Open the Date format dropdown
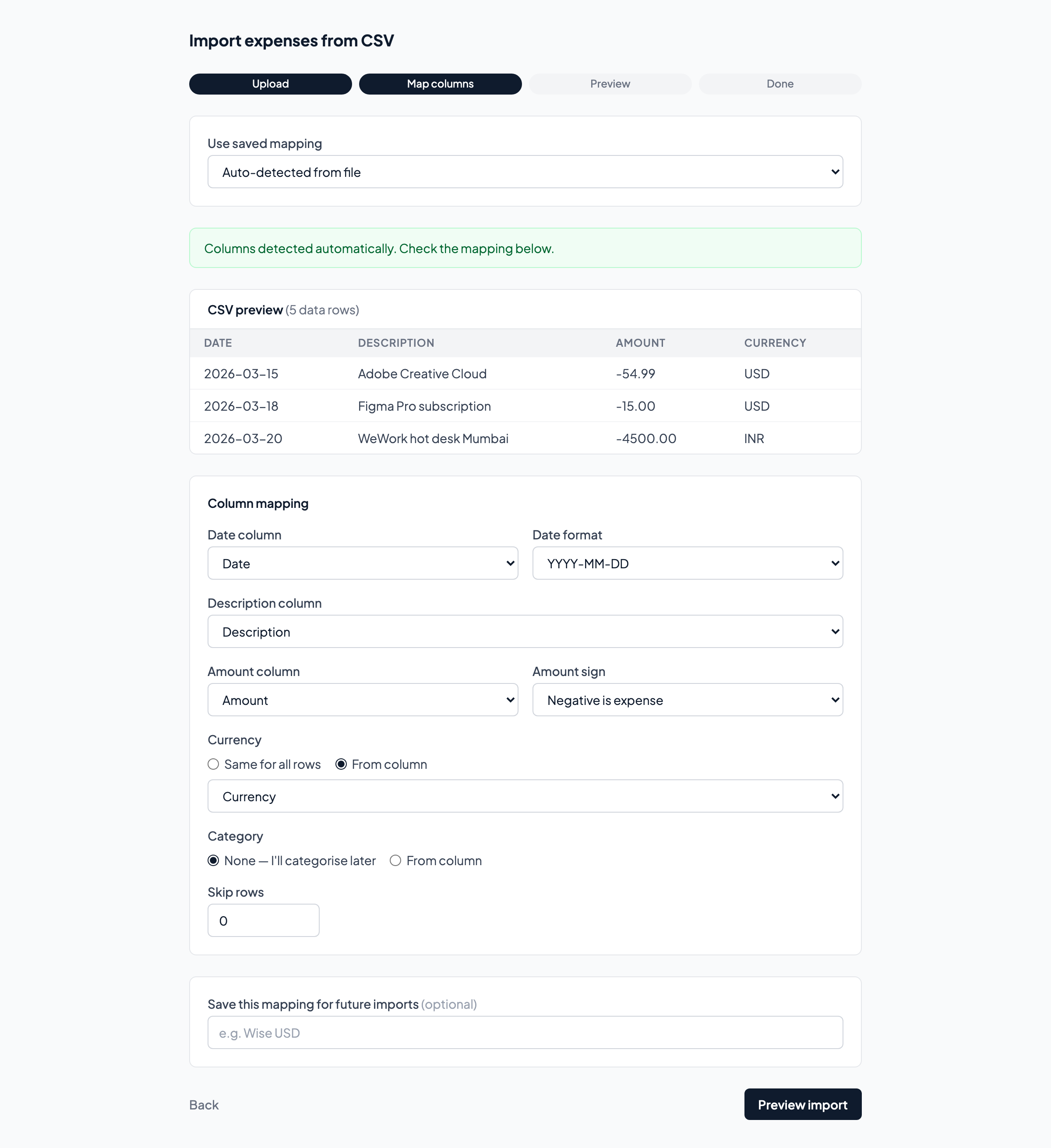This screenshot has height=1148, width=1051. 687,563
